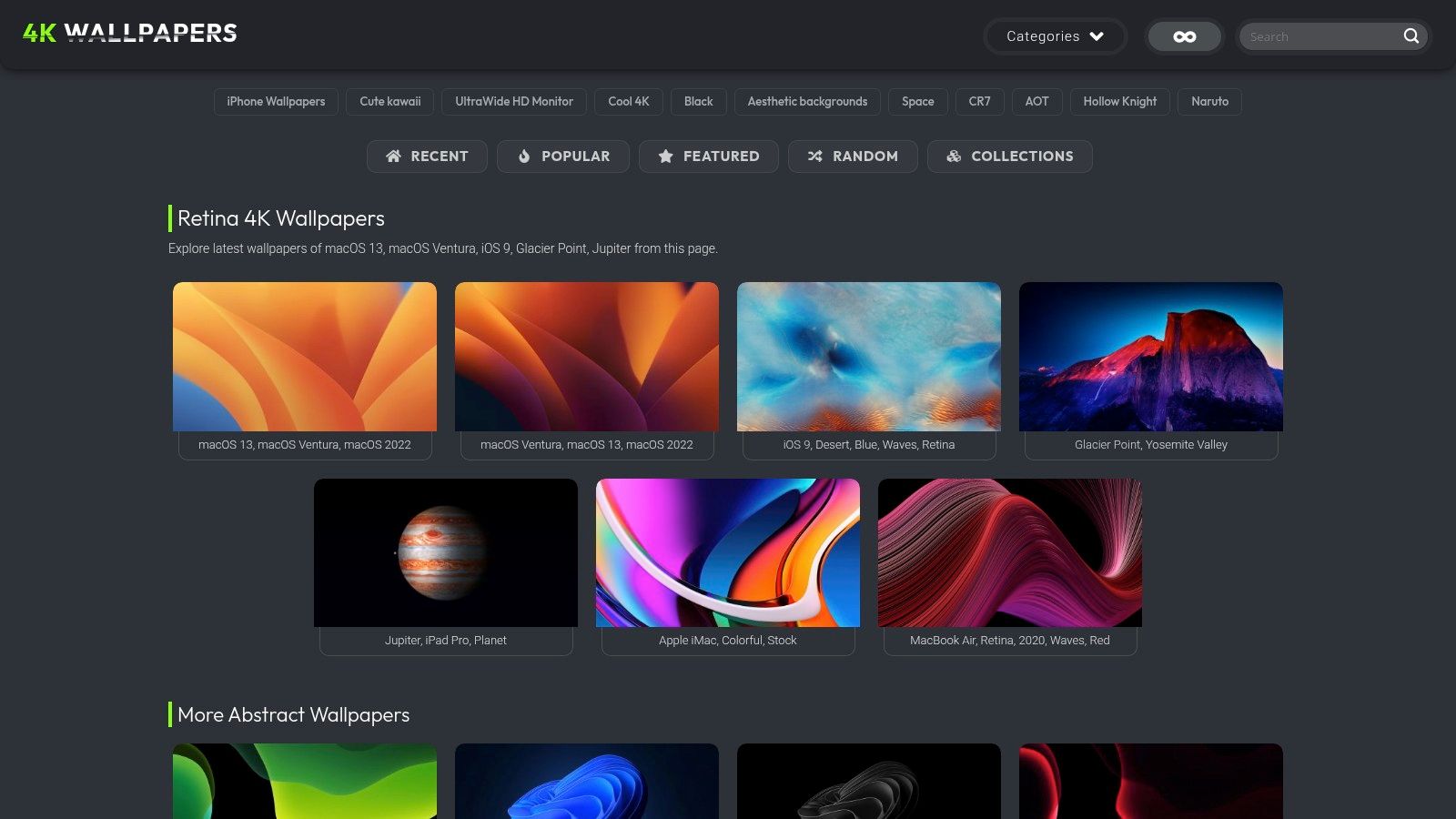The height and width of the screenshot is (819, 1456).
Task: Open the Glacier Point Yosemite thumbnail
Action: (1151, 357)
